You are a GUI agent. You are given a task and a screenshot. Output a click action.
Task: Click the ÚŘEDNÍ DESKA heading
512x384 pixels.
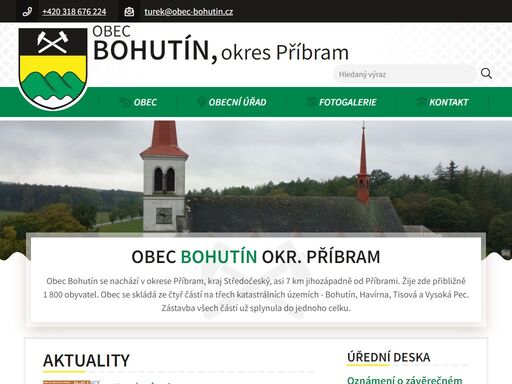389,357
